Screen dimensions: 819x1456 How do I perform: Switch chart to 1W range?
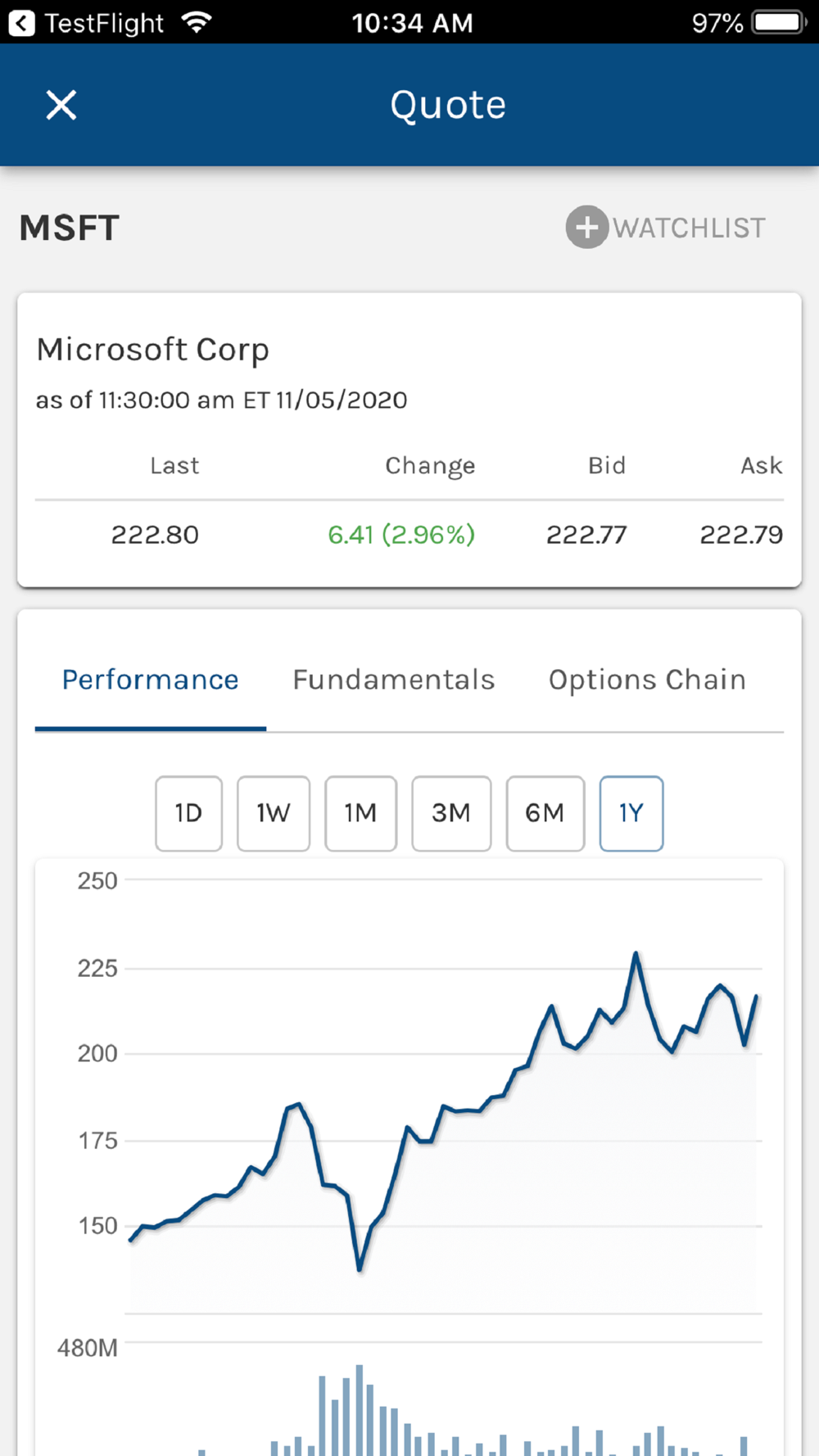coord(274,813)
